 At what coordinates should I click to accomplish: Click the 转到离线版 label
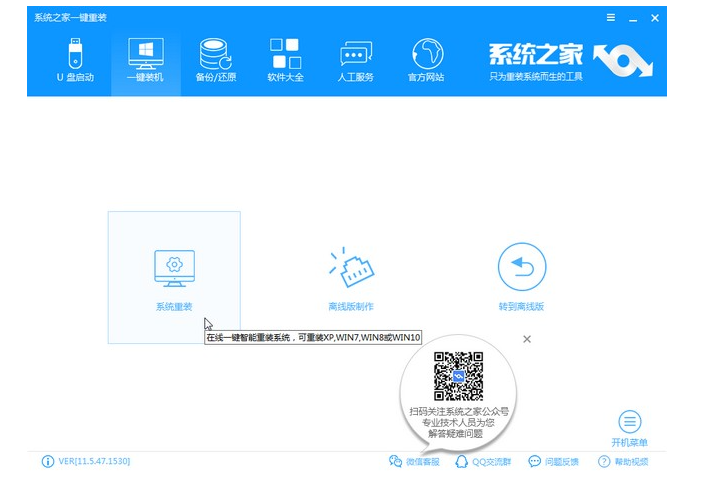point(521,307)
